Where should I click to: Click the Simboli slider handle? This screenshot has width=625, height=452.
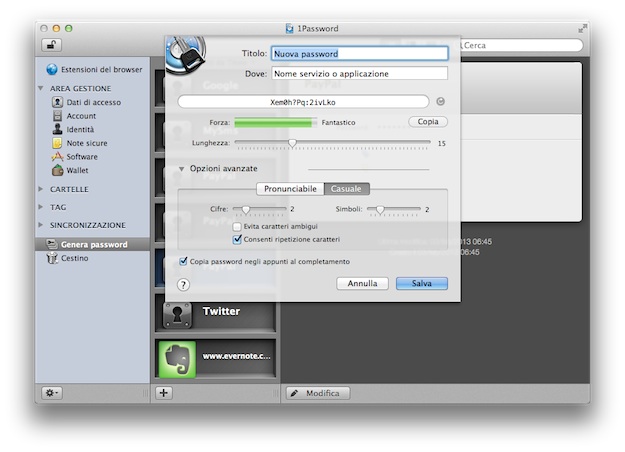pos(380,210)
